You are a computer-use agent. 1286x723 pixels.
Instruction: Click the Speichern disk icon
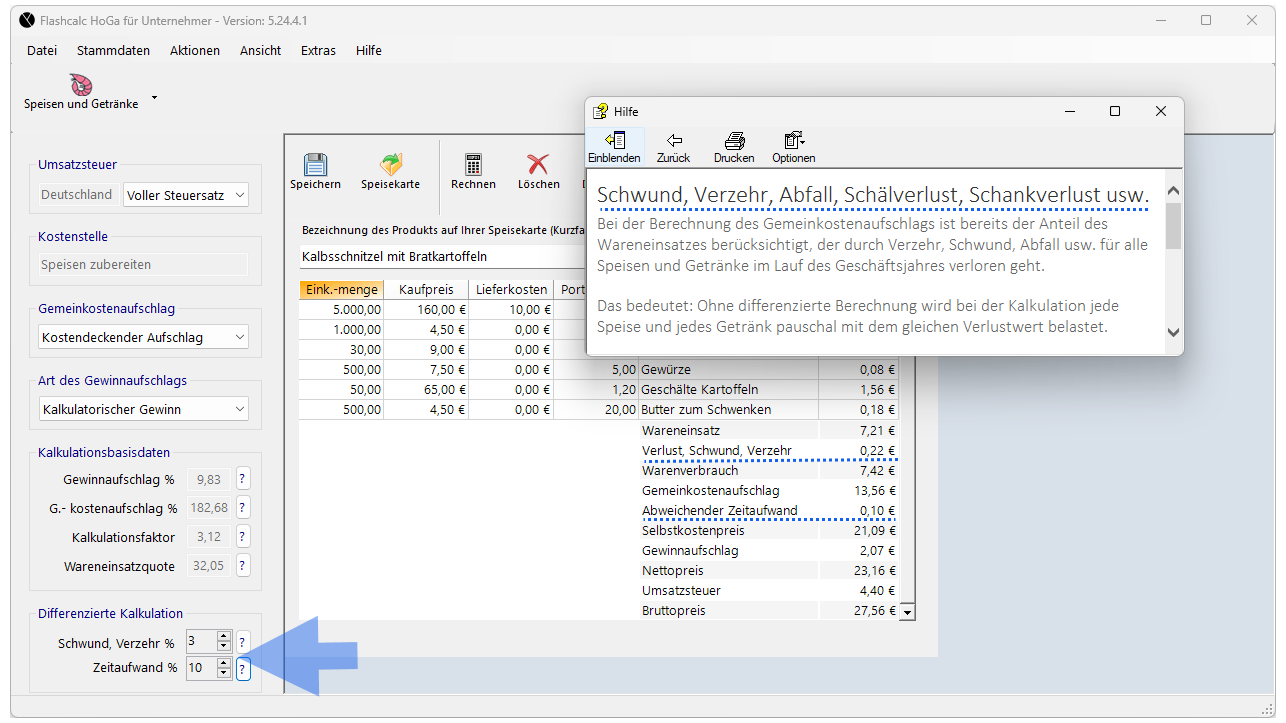click(315, 166)
